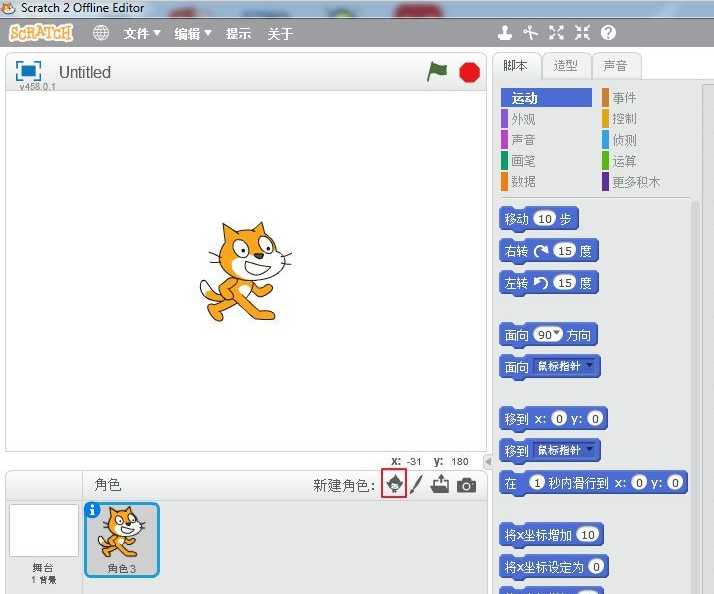Create new sprite from camera
714x594 pixels.
click(x=466, y=485)
